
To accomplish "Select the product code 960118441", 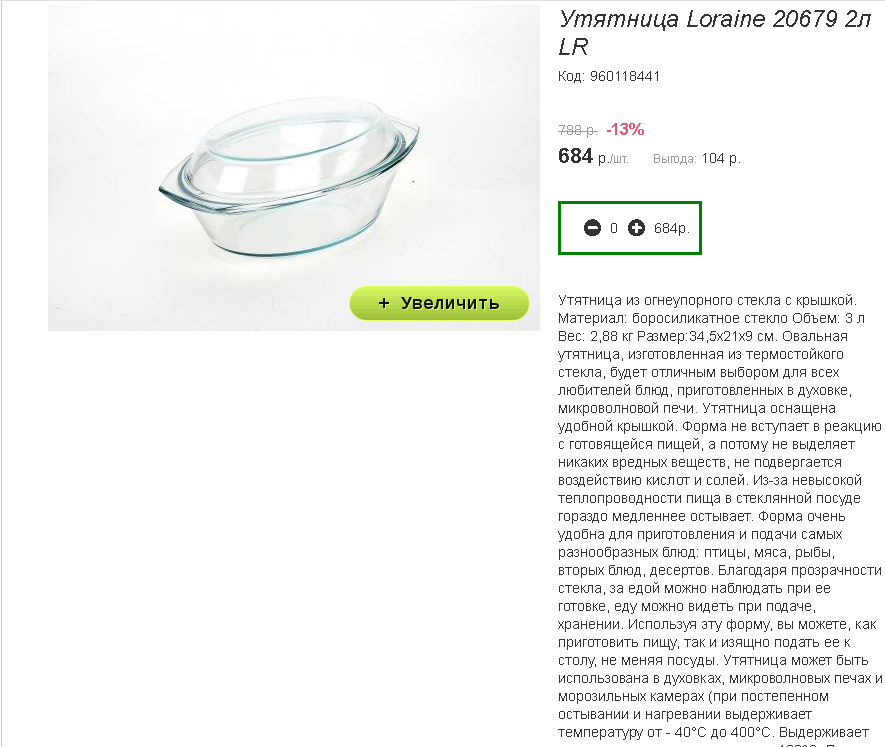I will 625,76.
